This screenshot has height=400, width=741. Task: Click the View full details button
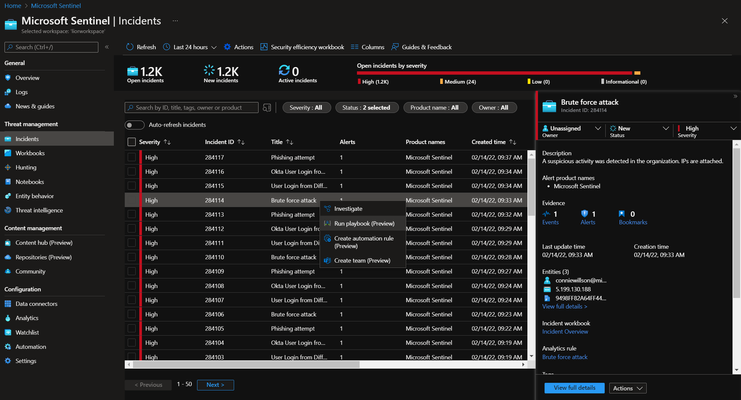(574, 388)
